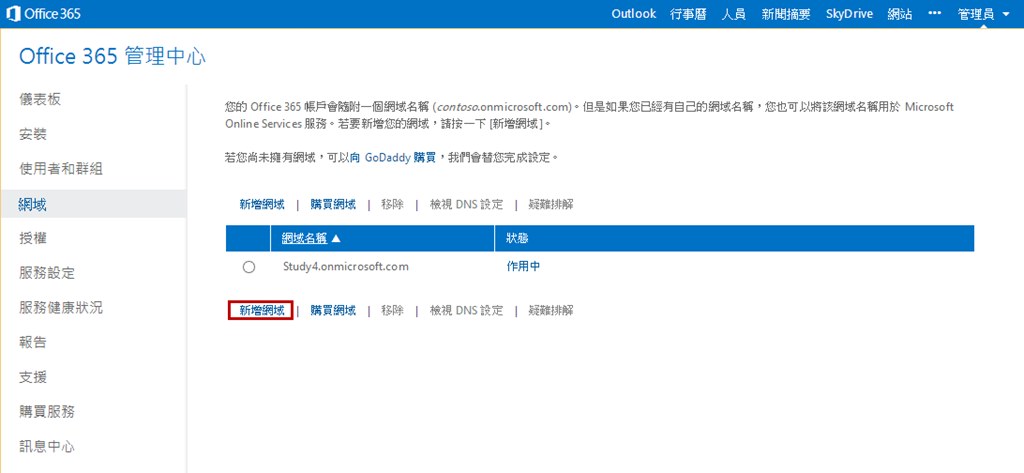Click 疑難排解 above the domain table
The image size is (1024, 473).
(551, 204)
